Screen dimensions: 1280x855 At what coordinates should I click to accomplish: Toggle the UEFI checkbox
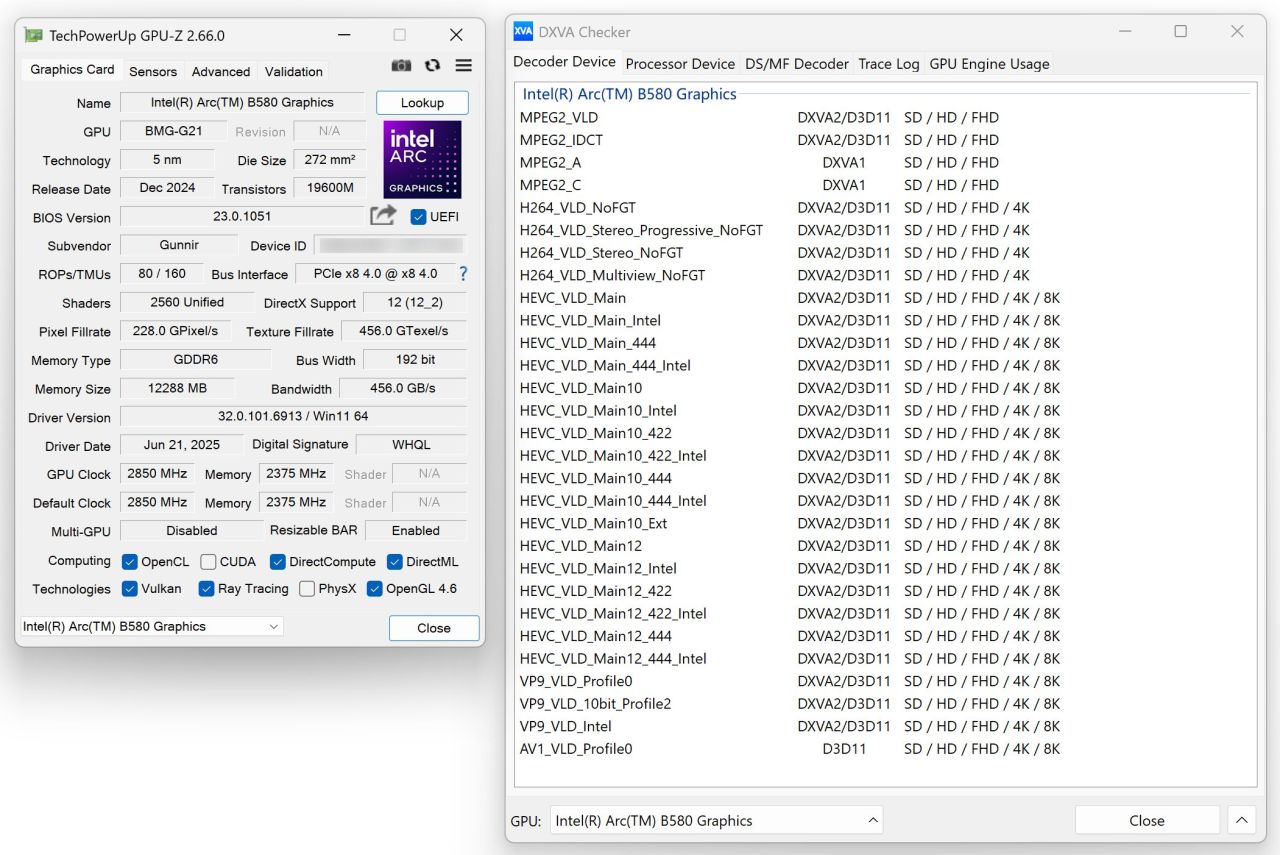tap(418, 217)
